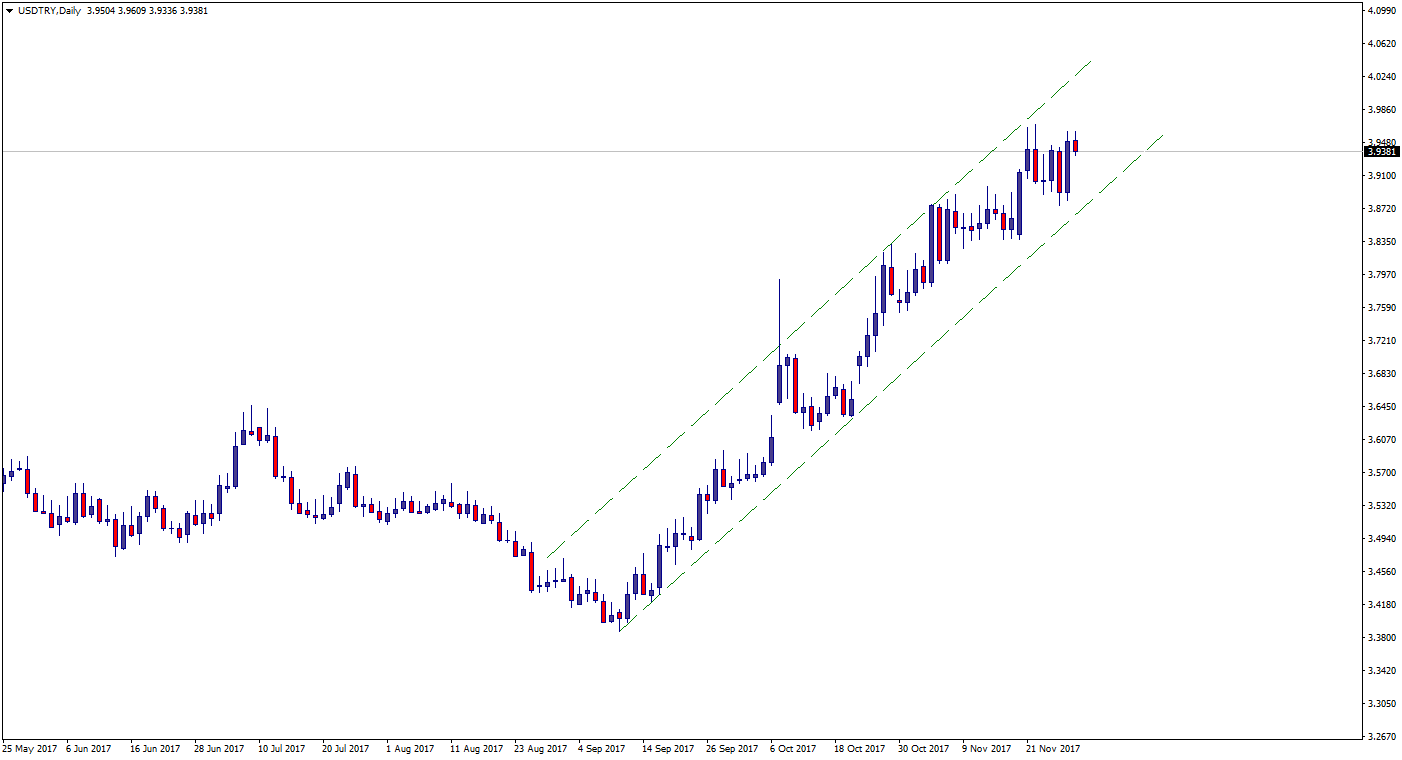Click the 21 Nov 2017 date label

coord(1053,748)
